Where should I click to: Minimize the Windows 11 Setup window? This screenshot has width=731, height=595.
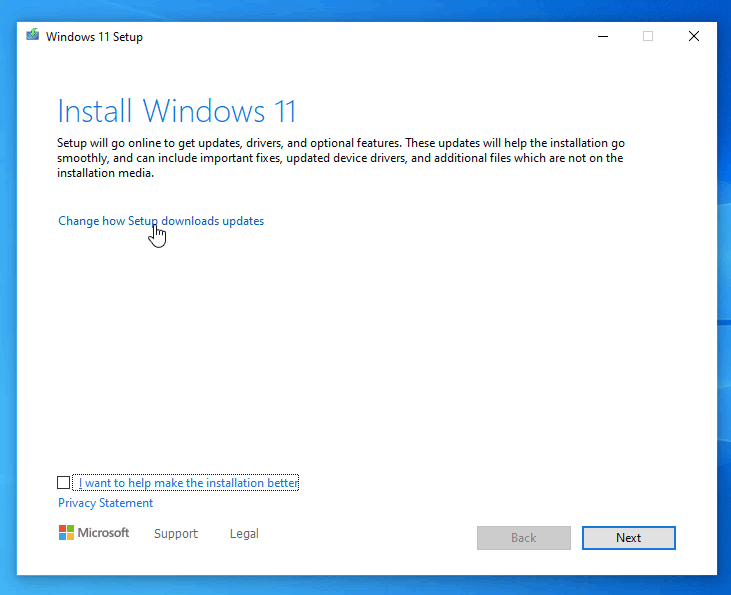[x=603, y=36]
